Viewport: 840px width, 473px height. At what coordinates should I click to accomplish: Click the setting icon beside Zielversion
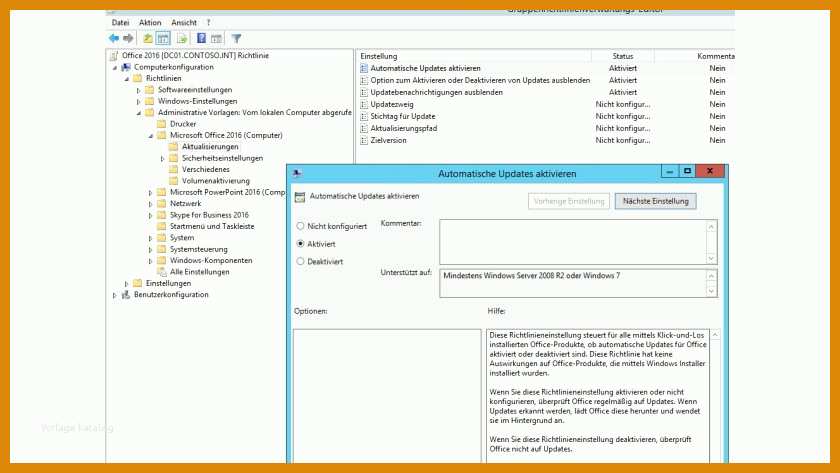click(x=364, y=140)
